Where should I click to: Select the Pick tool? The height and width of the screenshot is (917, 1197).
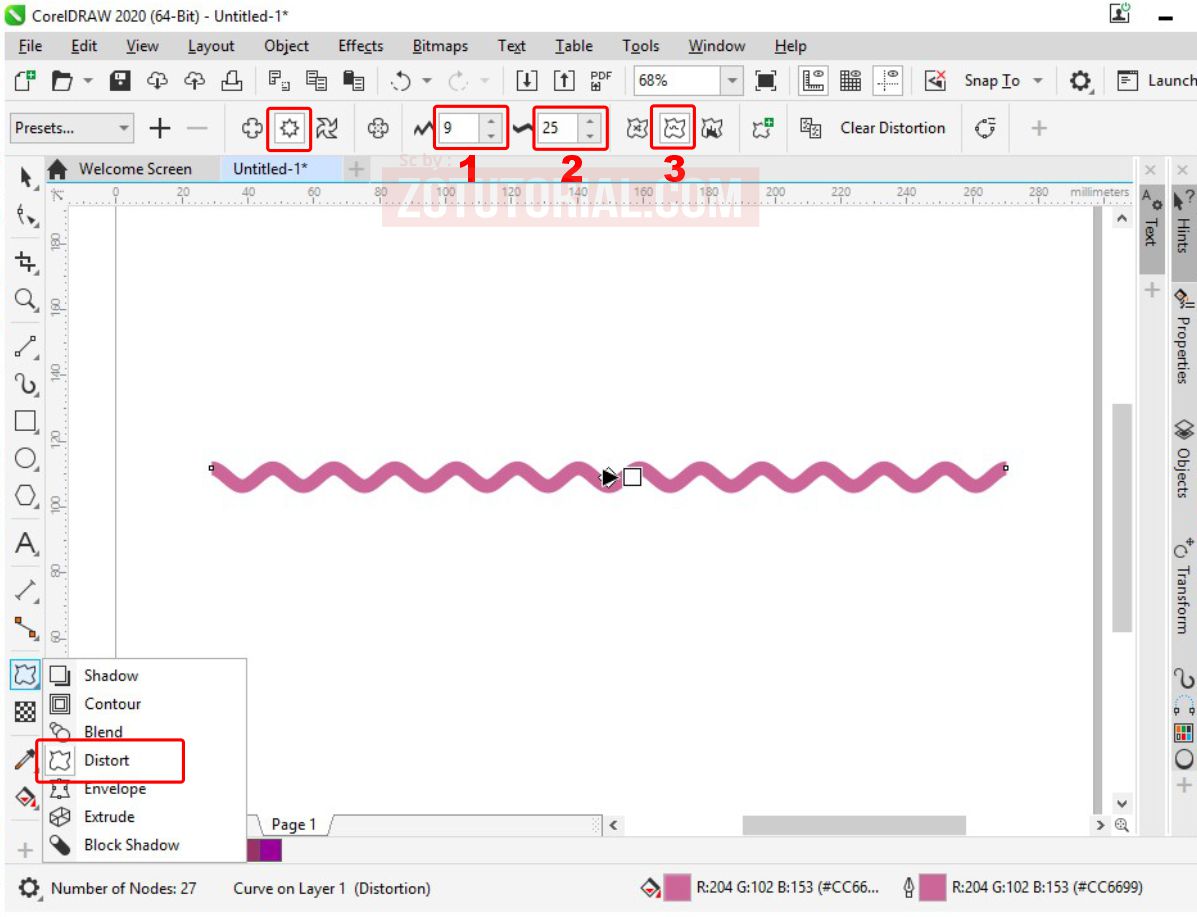26,177
